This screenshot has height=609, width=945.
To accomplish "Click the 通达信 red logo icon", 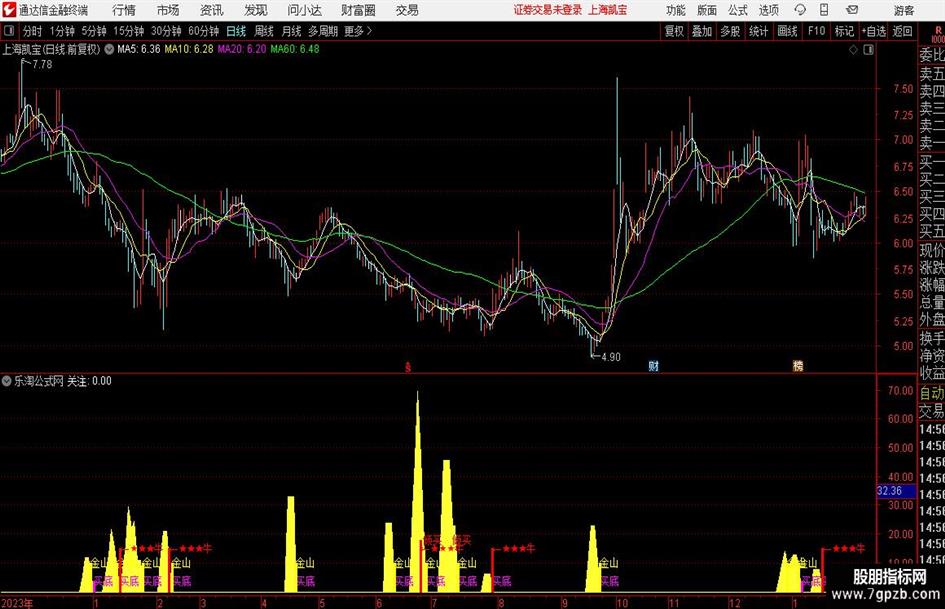I will tap(9, 10).
